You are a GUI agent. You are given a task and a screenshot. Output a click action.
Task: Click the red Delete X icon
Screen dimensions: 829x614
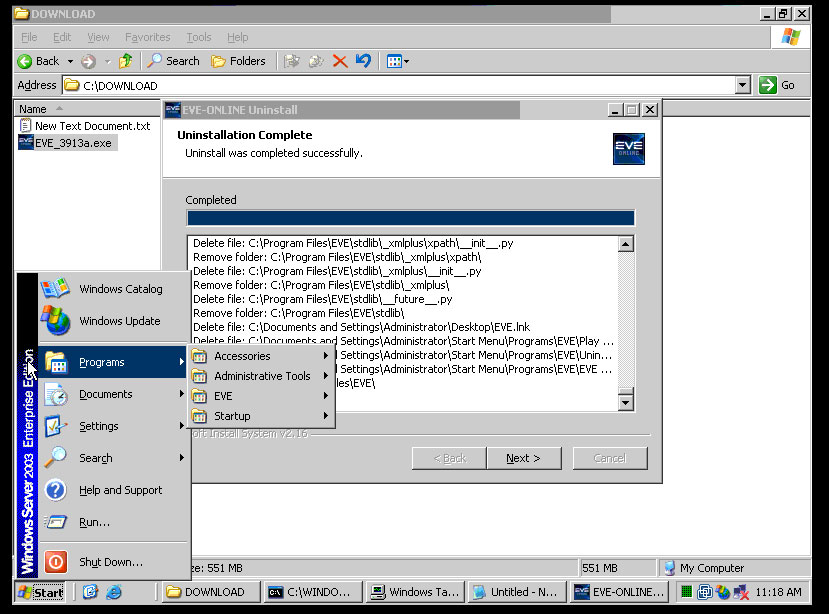pos(340,61)
